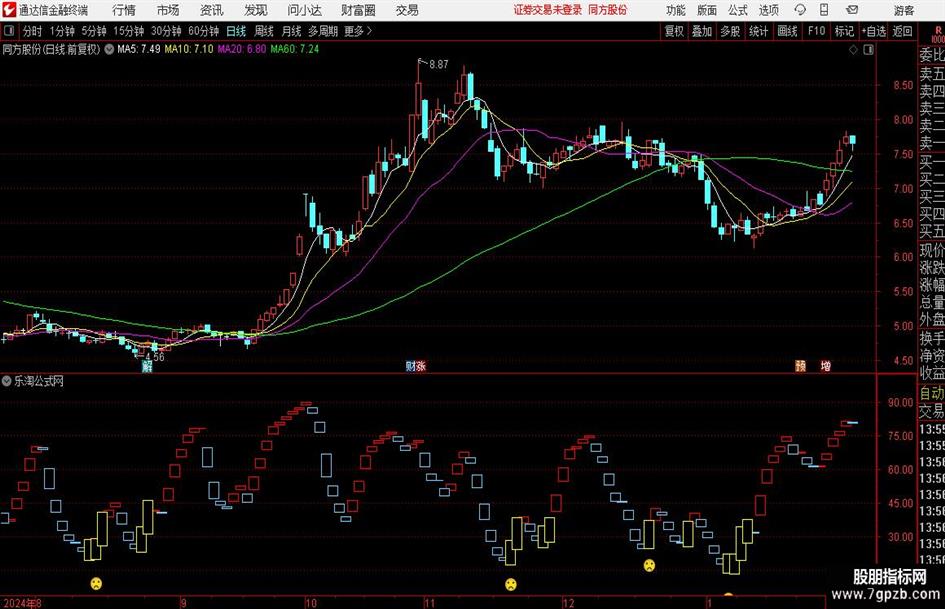945x609 pixels.
Task: Click the 画线 drawing tool button
Action: pyautogui.click(x=787, y=31)
